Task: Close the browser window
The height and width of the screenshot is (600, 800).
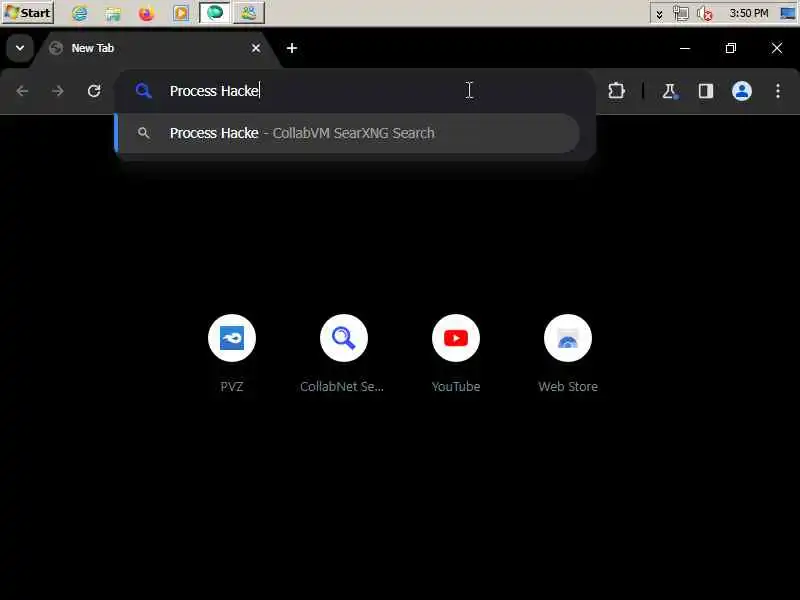Action: (x=777, y=48)
